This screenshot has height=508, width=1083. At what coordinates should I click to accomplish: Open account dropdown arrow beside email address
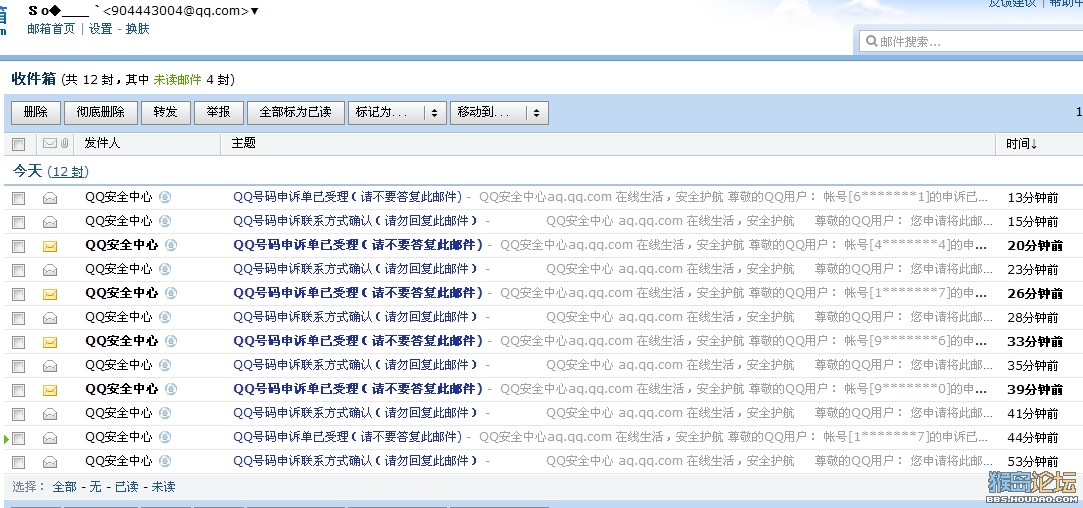click(x=255, y=11)
